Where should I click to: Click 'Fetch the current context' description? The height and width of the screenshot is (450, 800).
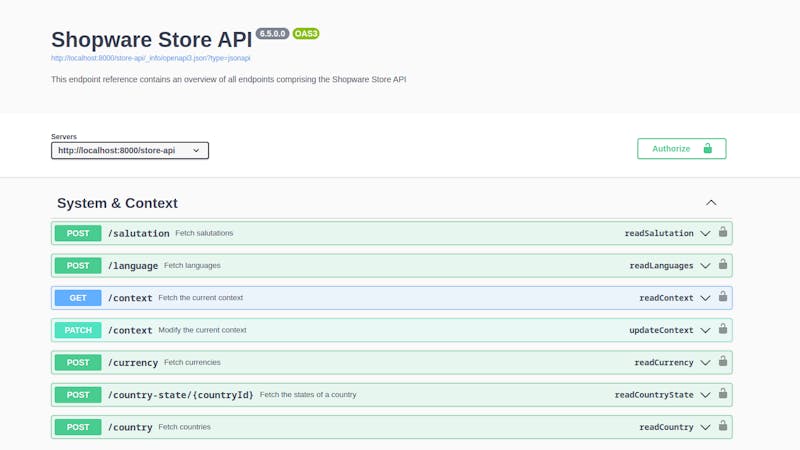(201, 297)
